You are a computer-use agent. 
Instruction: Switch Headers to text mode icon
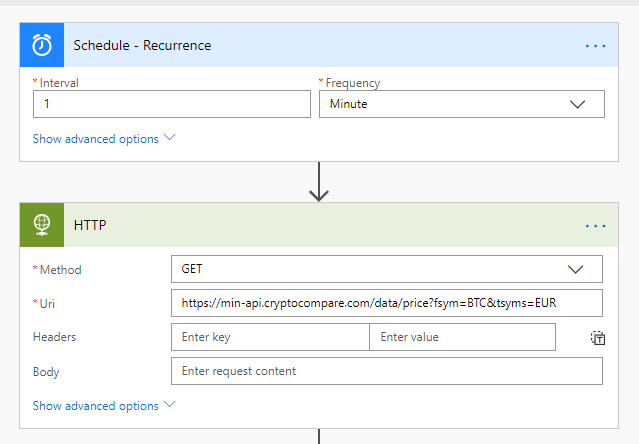point(598,338)
